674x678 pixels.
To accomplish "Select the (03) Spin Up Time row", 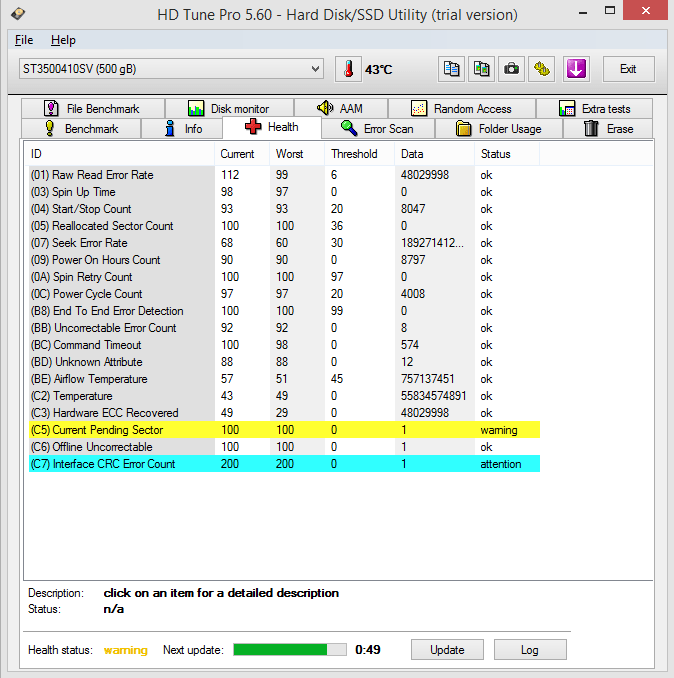I will (284, 192).
